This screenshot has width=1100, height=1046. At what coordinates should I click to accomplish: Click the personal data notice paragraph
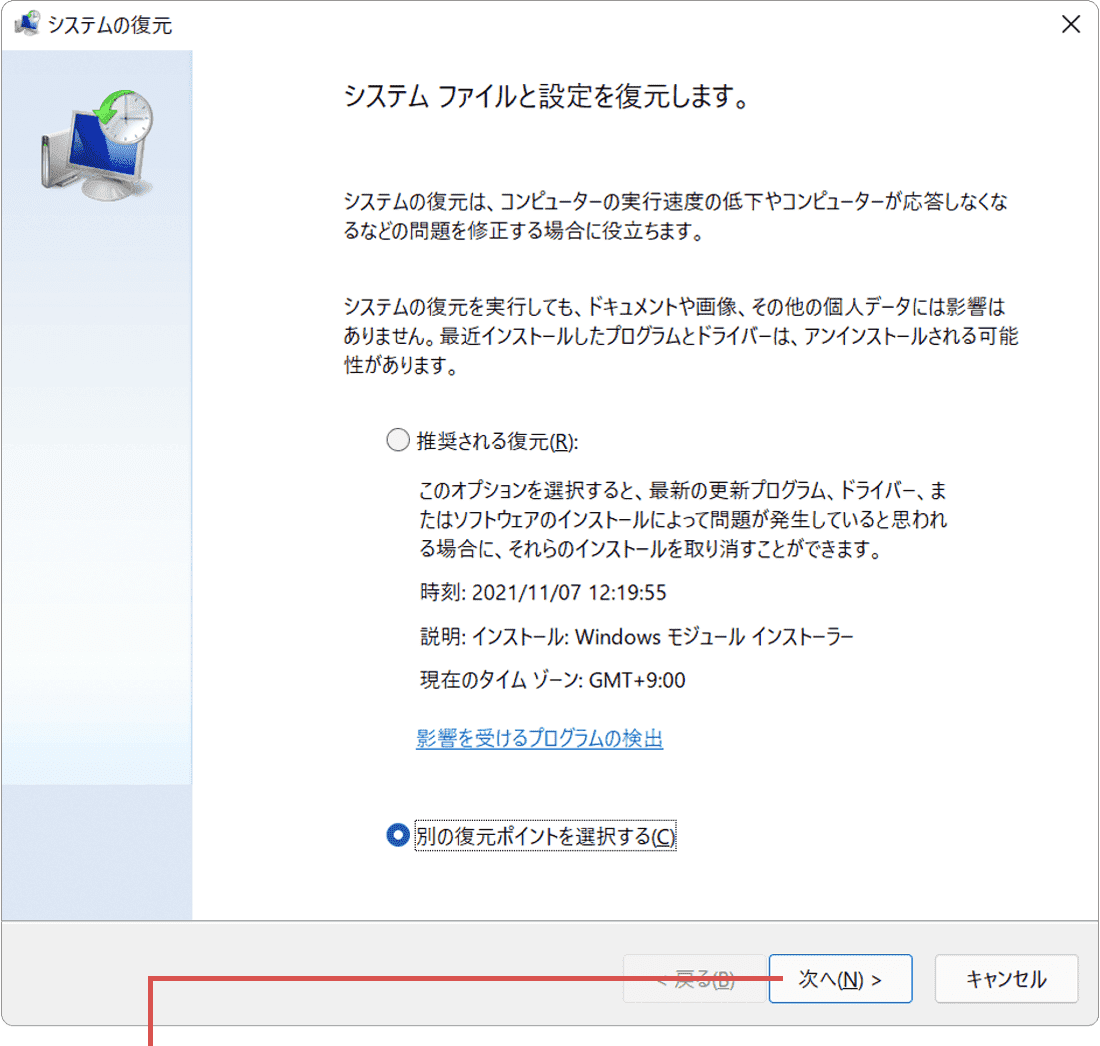(680, 337)
